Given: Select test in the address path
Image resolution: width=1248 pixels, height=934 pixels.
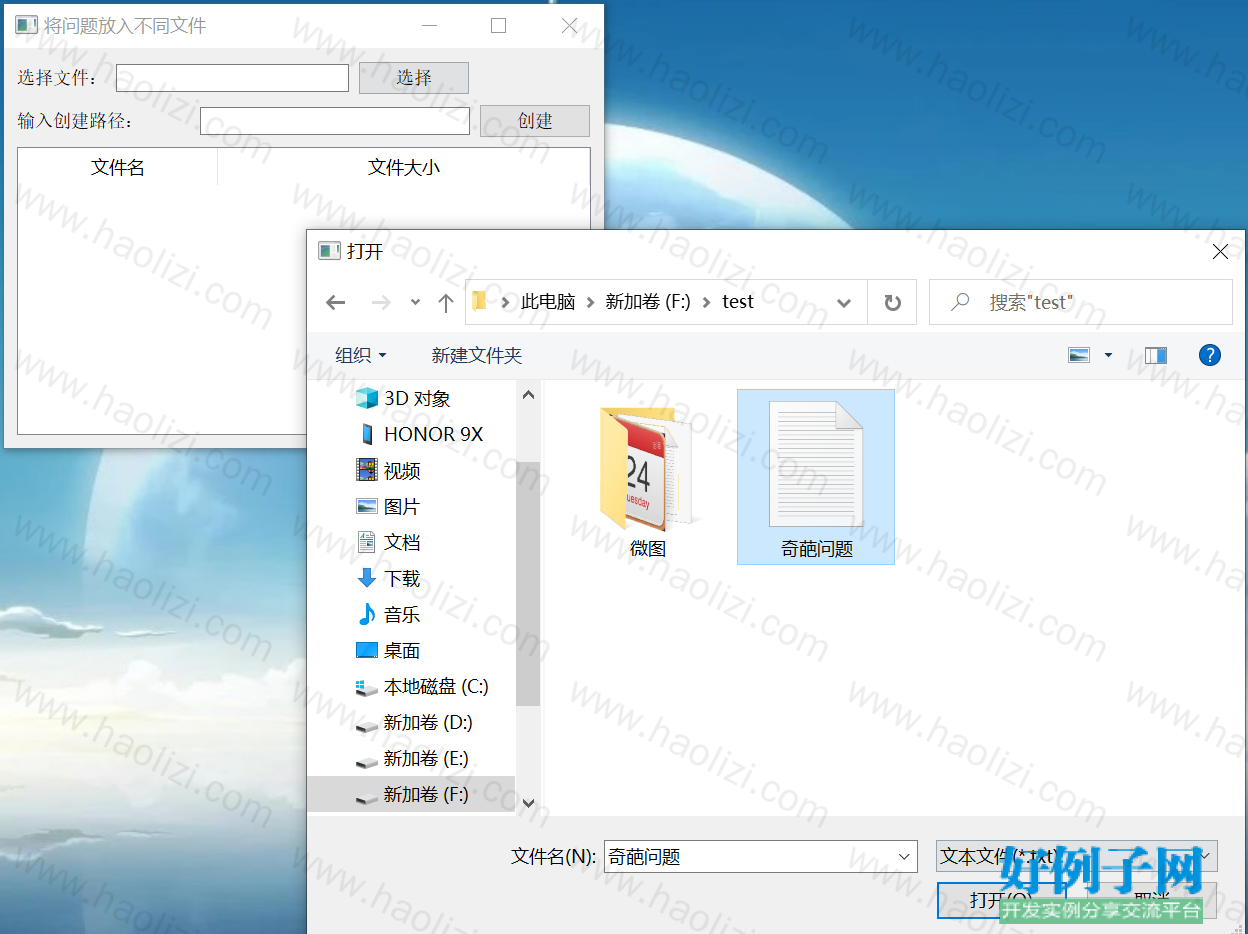Looking at the screenshot, I should [738, 302].
